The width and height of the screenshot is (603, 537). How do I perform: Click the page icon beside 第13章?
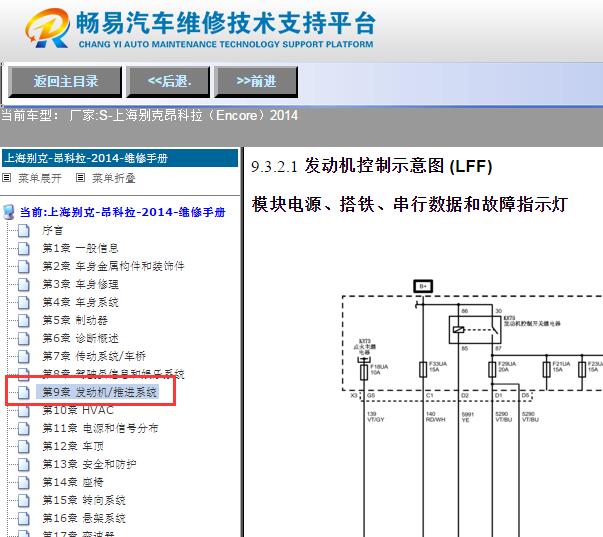[x=24, y=464]
